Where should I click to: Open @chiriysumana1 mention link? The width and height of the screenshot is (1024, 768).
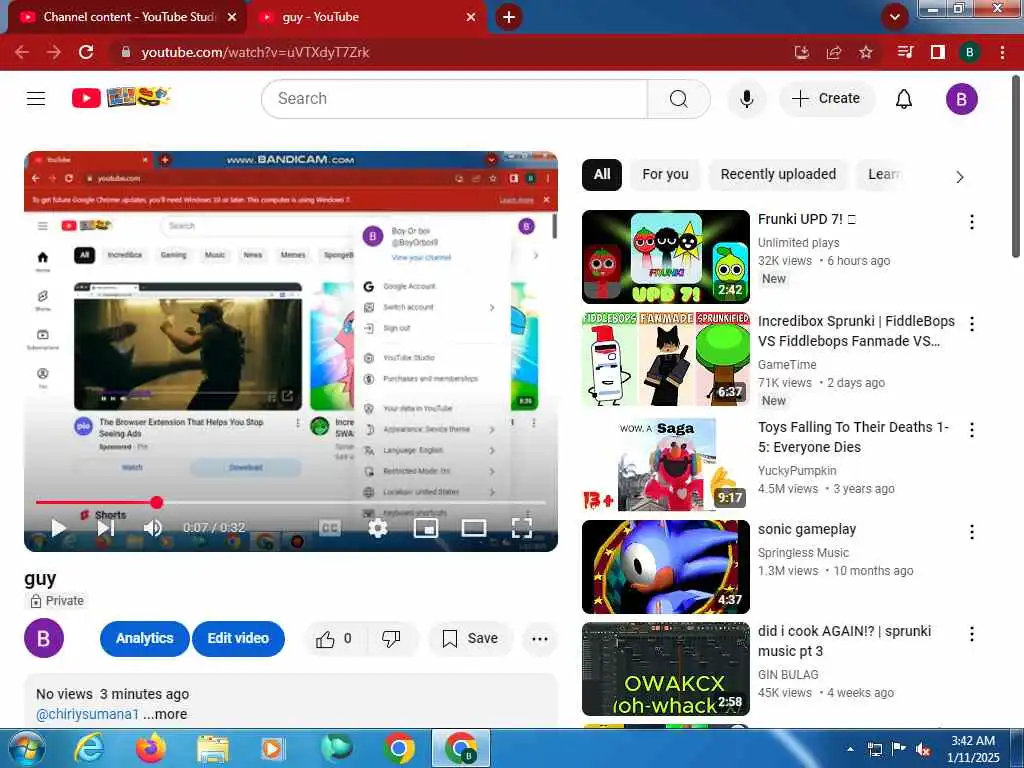88,714
